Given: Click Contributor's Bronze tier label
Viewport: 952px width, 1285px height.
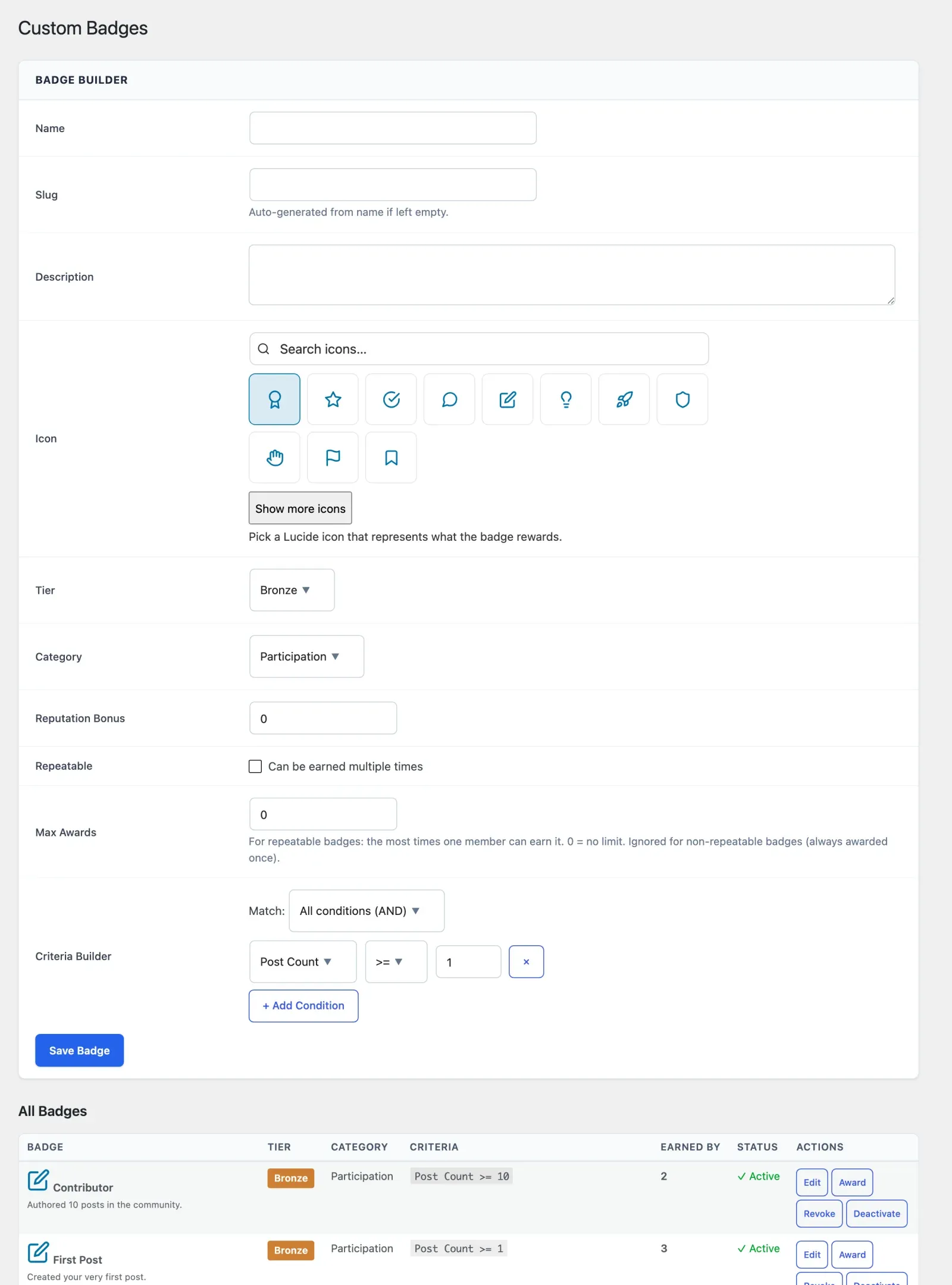Looking at the screenshot, I should pos(291,1178).
